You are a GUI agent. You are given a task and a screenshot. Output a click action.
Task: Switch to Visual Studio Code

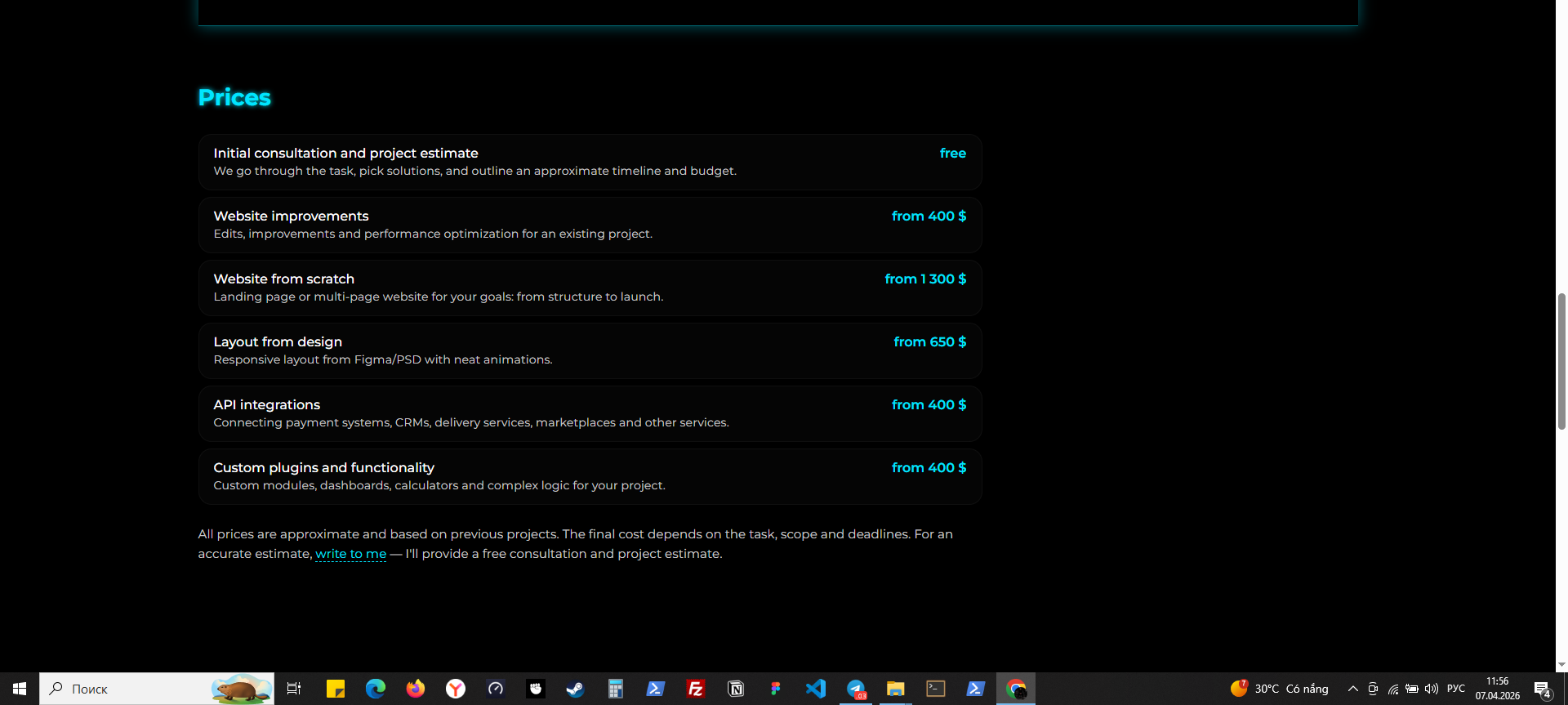point(816,689)
